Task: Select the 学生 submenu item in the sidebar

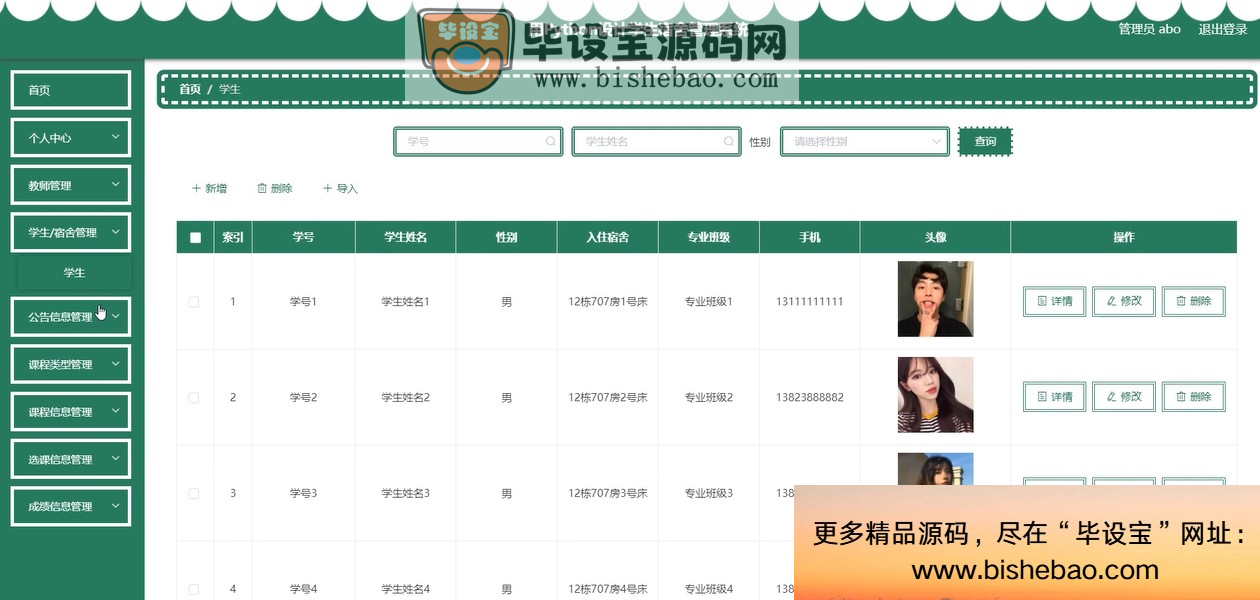Action: [x=74, y=273]
